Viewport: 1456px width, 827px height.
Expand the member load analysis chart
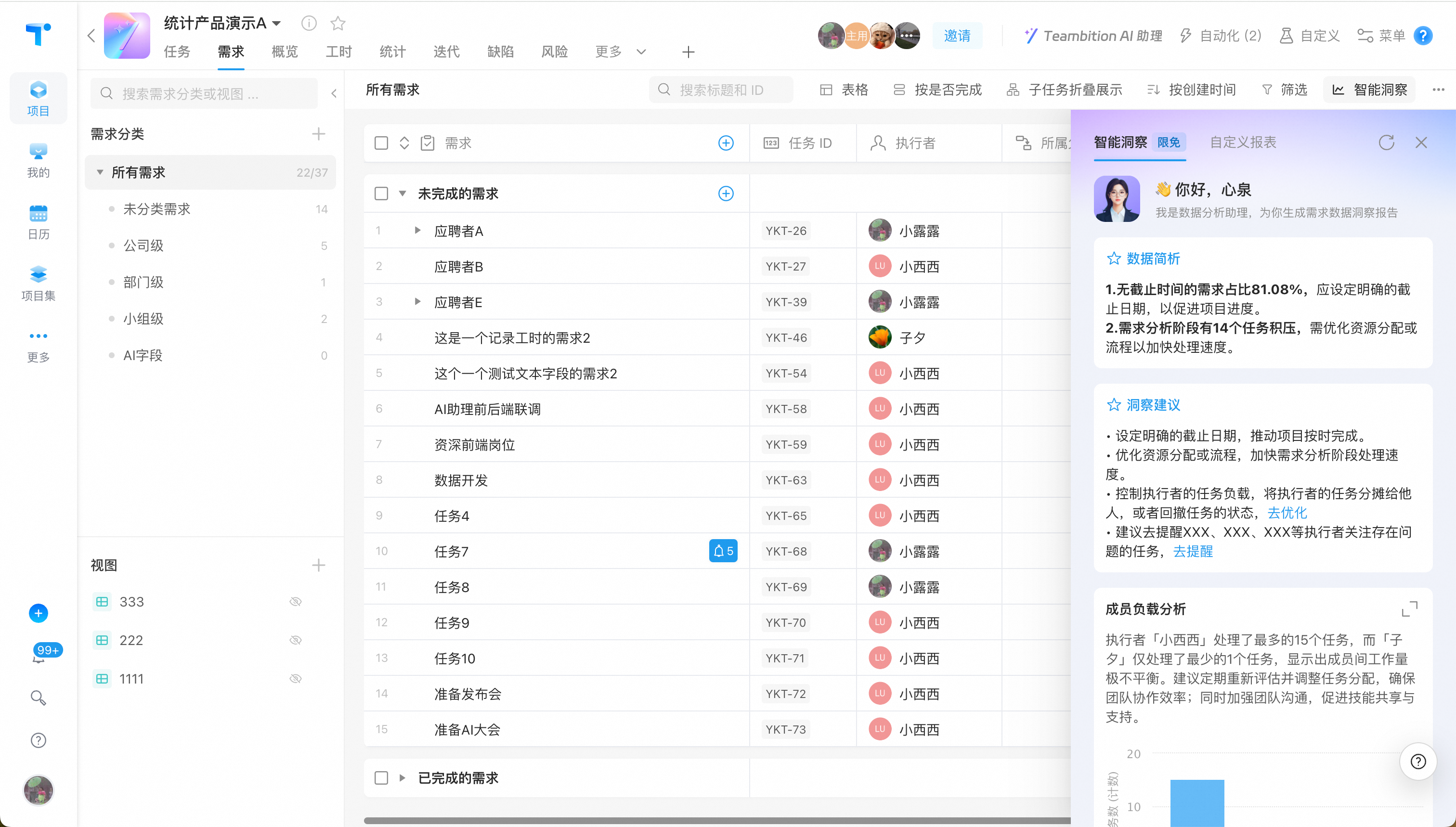(1409, 609)
